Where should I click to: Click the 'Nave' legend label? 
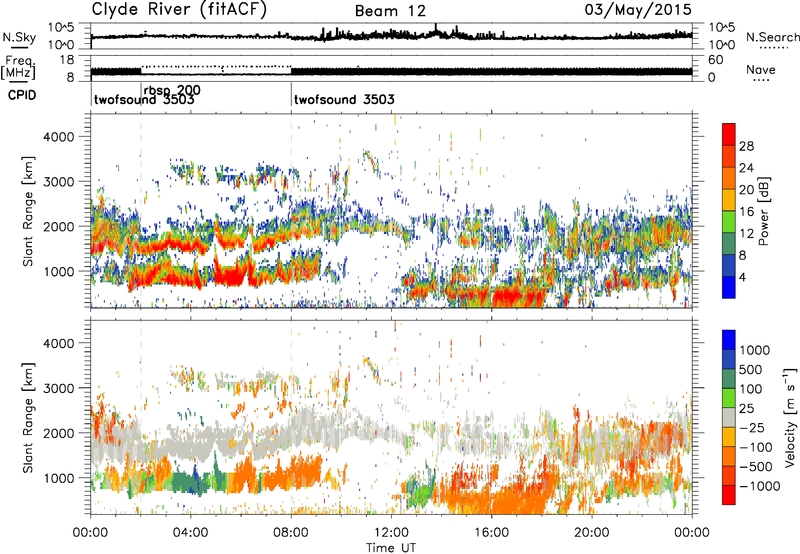coord(761,70)
